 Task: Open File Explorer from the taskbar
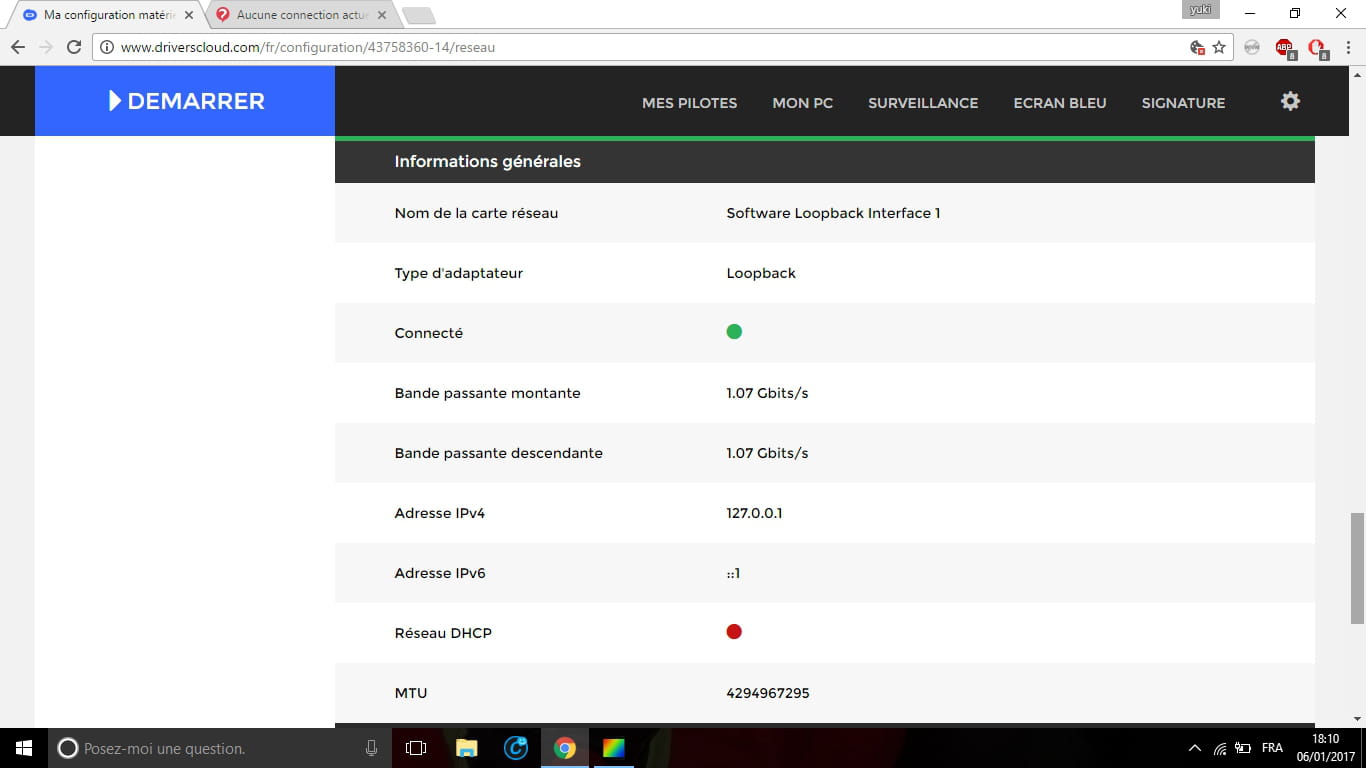click(466, 748)
